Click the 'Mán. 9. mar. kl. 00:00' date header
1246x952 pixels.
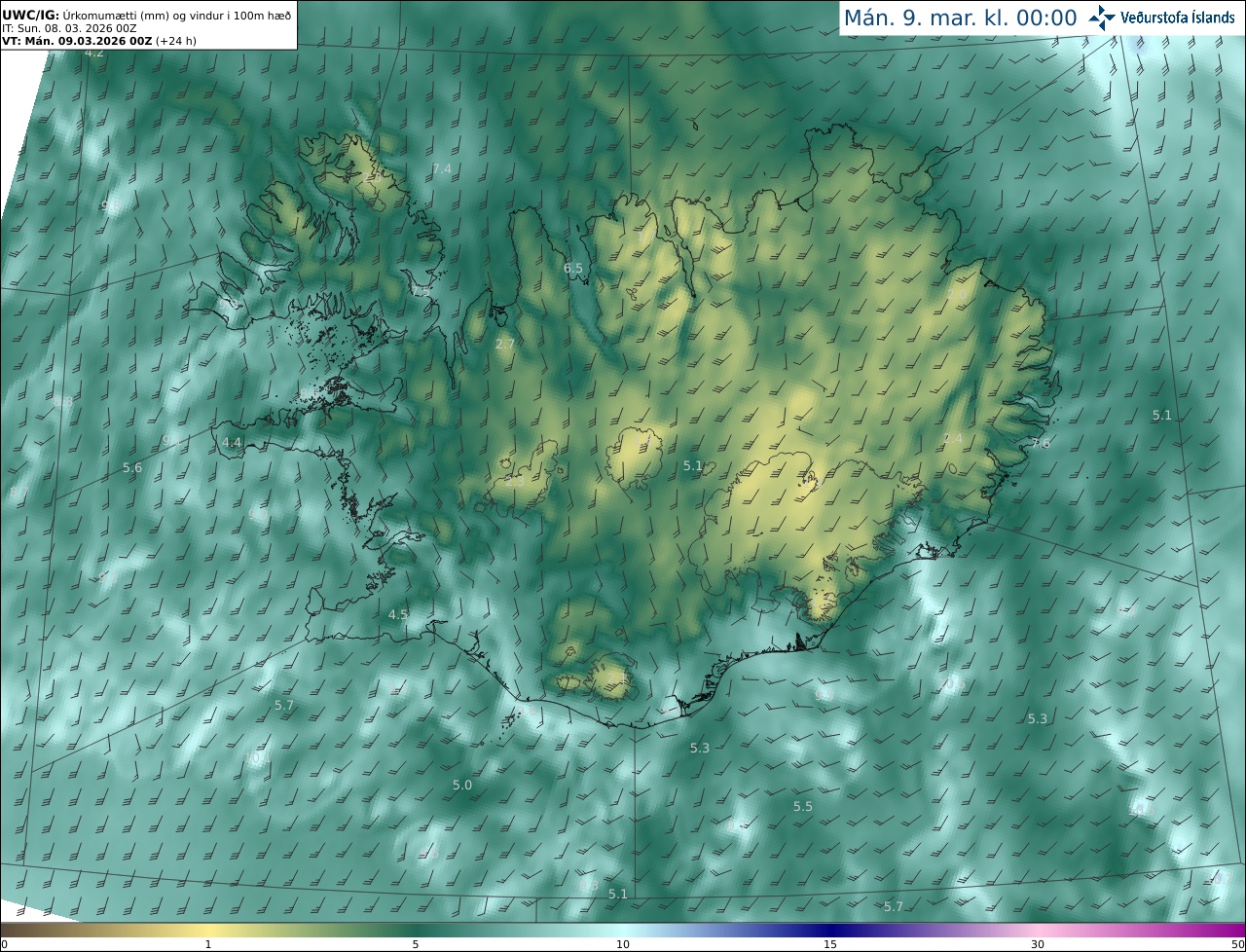pos(960,18)
